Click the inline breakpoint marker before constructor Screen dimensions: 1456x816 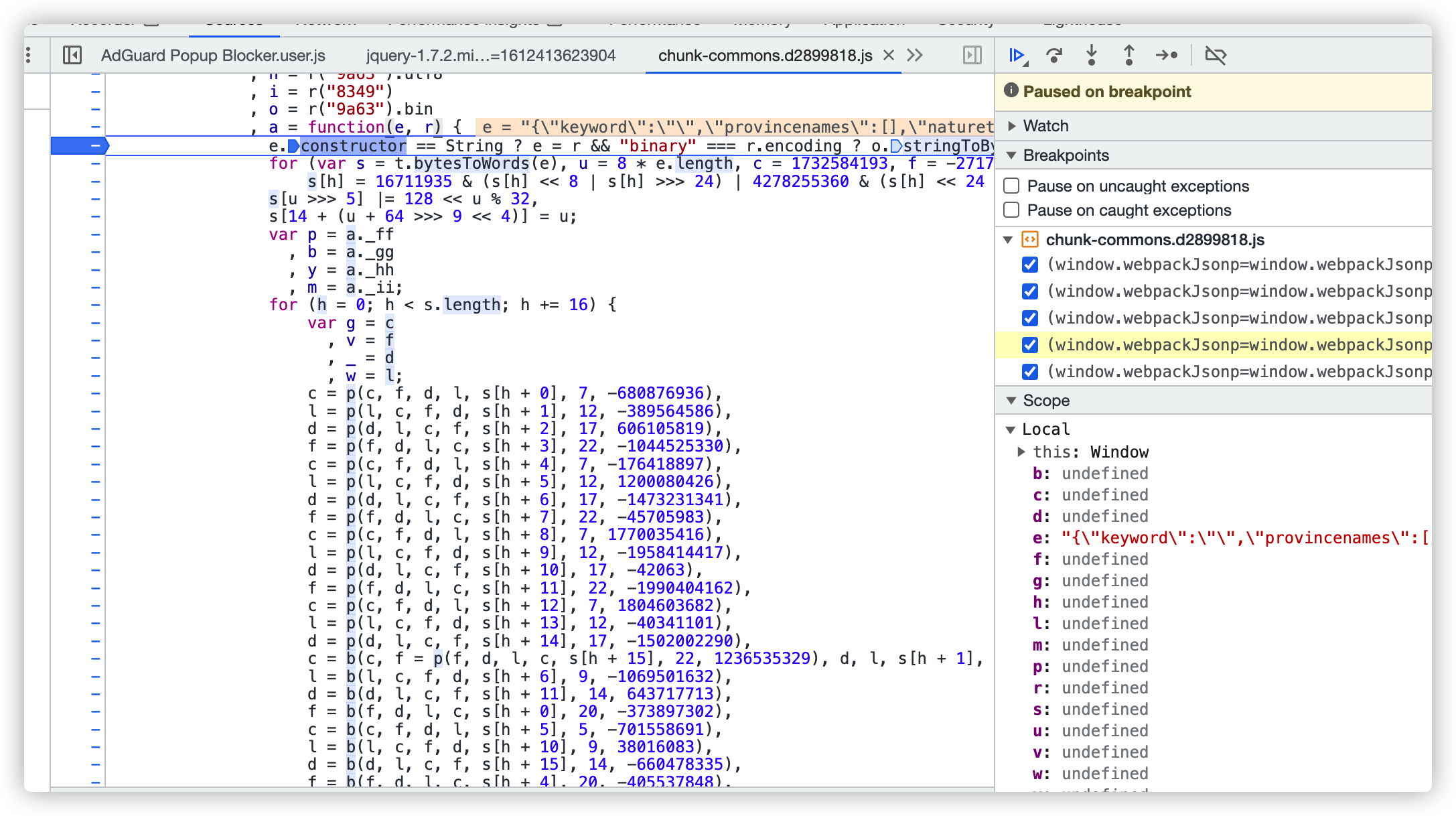[x=293, y=146]
